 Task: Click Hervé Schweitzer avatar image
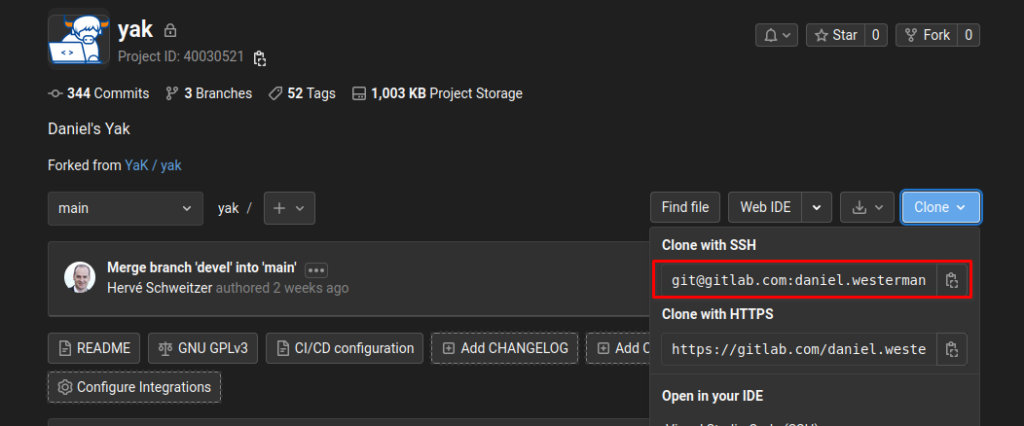pos(80,278)
